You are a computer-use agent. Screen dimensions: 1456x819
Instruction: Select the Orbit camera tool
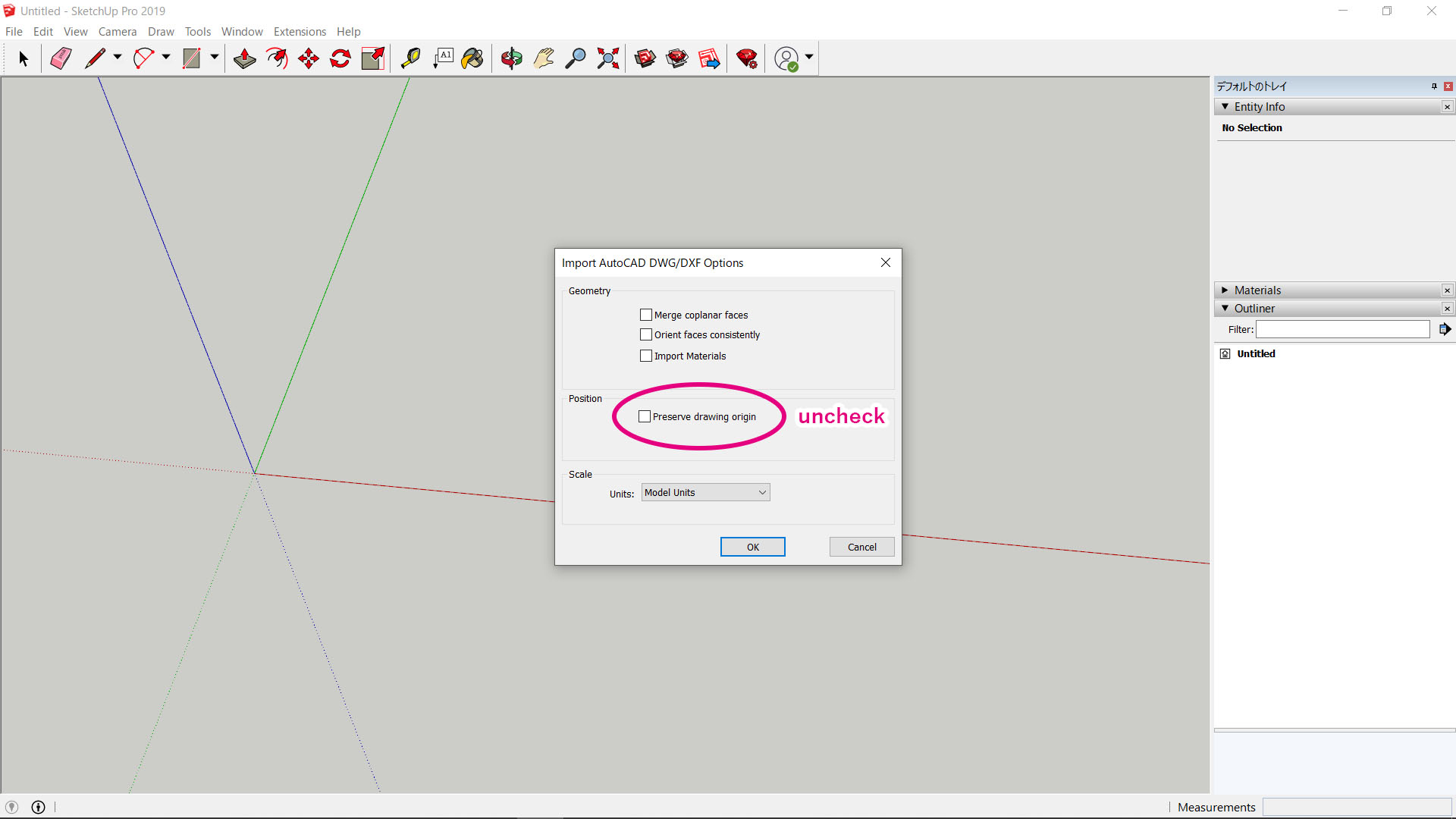tap(512, 58)
